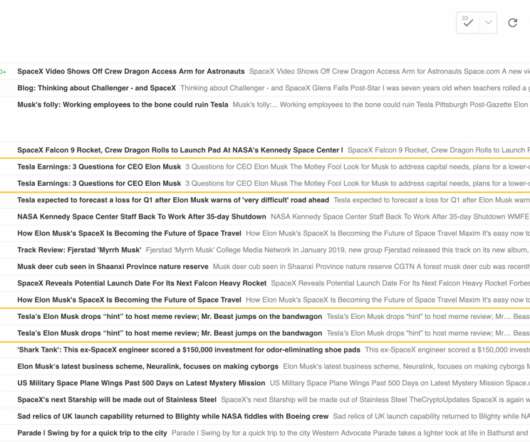The image size is (530, 442).
Task: Refresh the message list
Action: tap(513, 23)
